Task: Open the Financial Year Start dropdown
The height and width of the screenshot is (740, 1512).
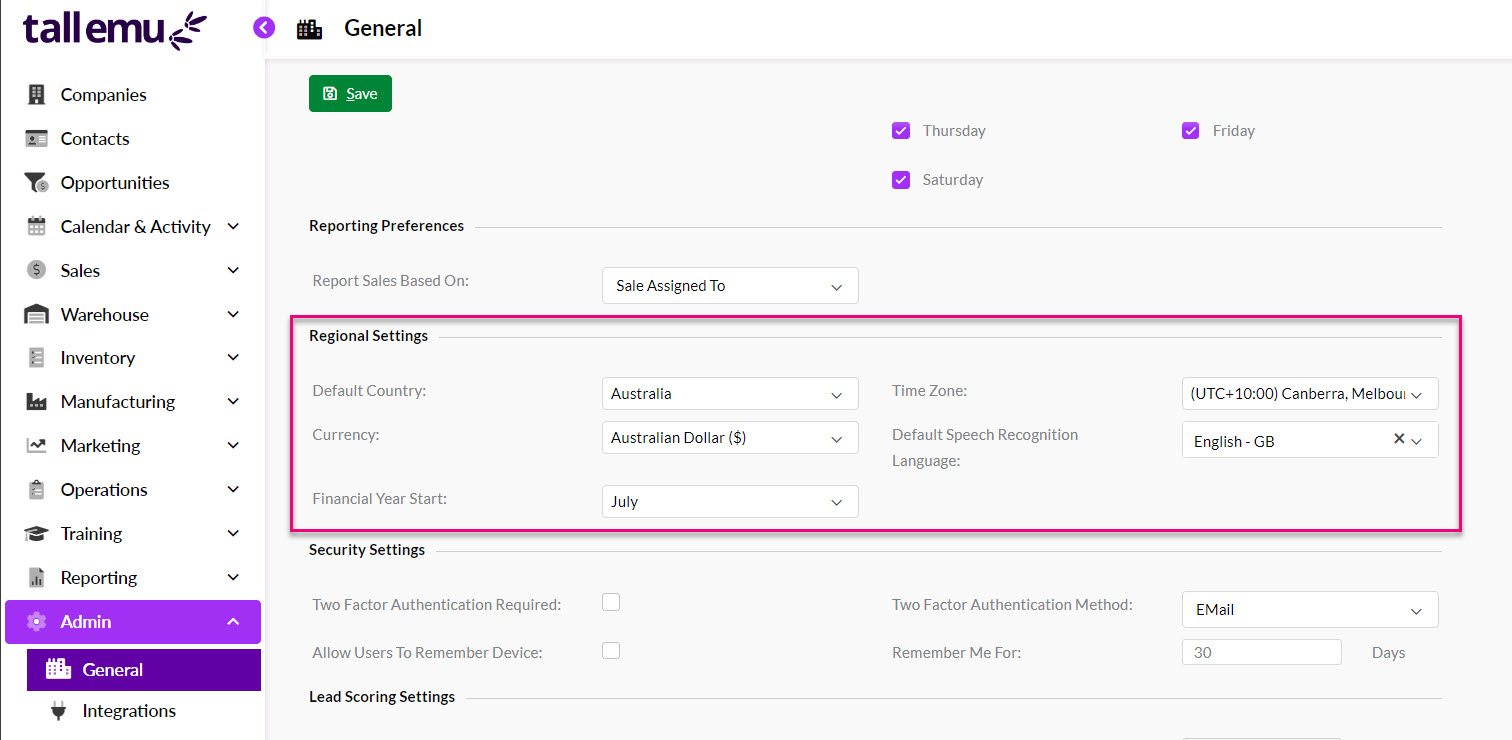Action: pos(729,501)
